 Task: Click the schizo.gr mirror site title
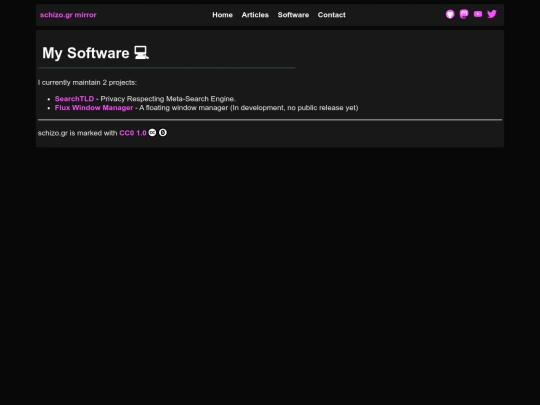point(68,15)
